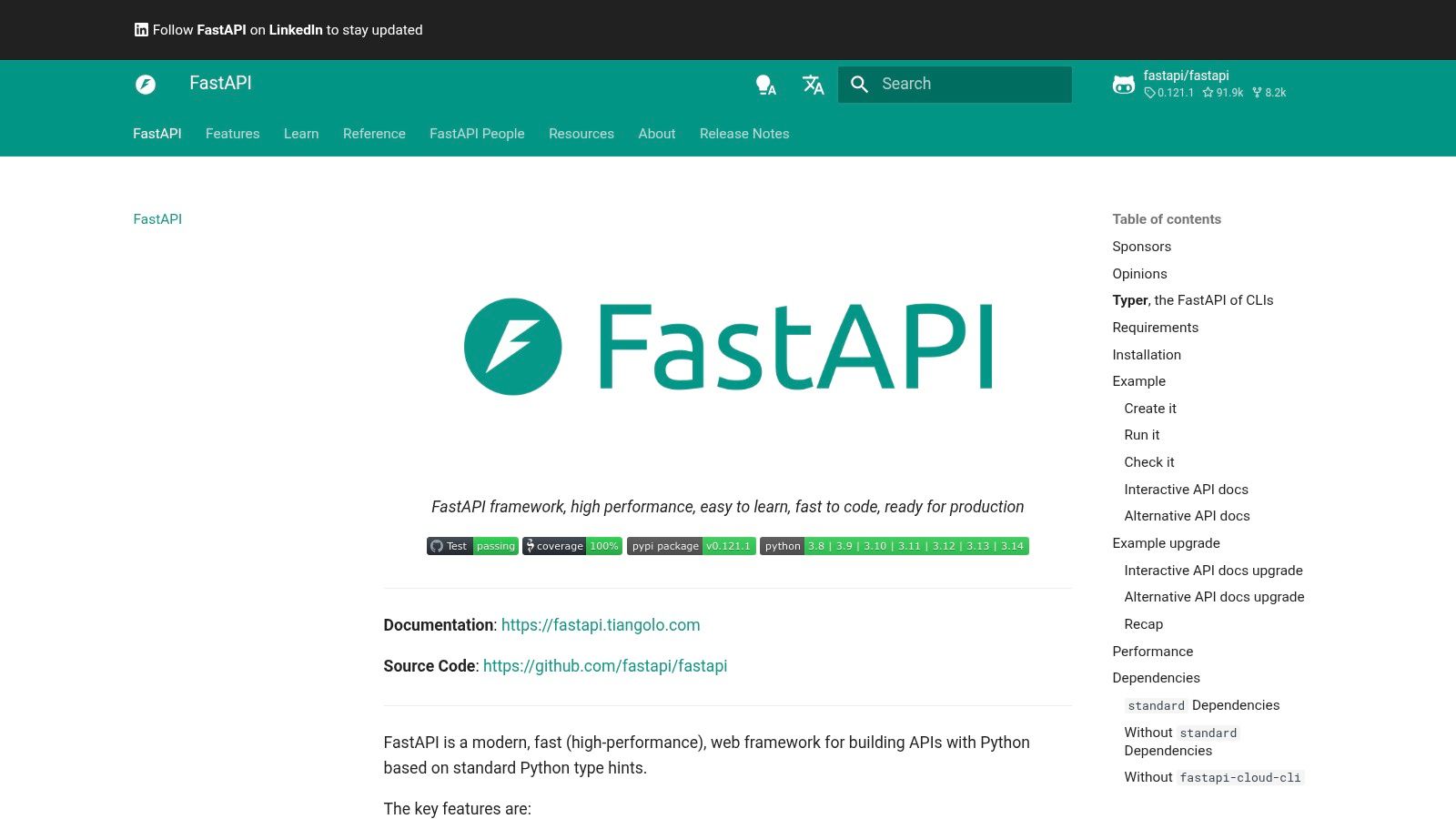Open the GitHub source code link
The height and width of the screenshot is (819, 1456).
[x=604, y=665]
